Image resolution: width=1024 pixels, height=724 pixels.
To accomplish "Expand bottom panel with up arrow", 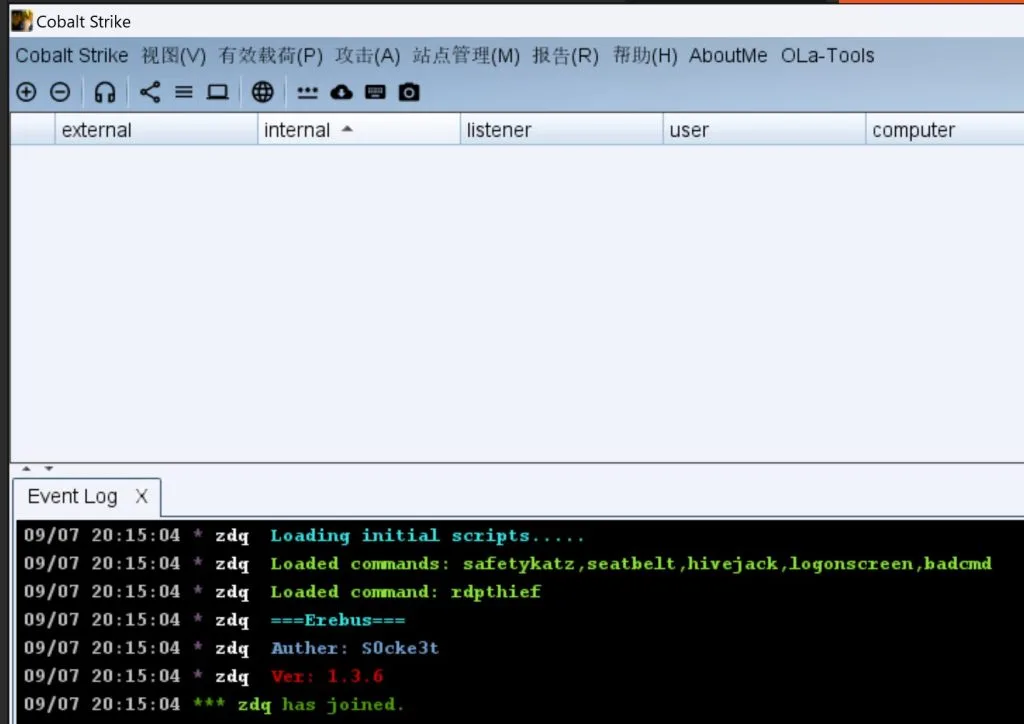I will point(26,468).
